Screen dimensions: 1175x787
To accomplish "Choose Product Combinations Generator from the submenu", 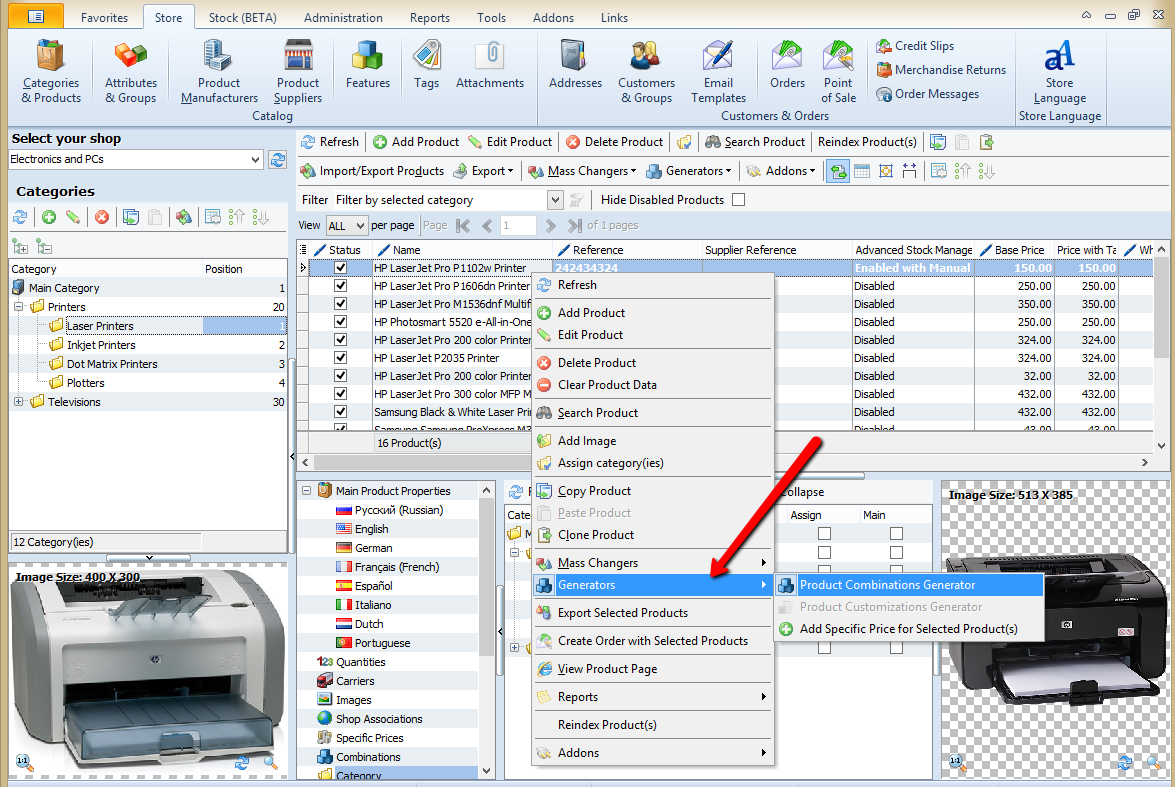I will click(x=909, y=585).
